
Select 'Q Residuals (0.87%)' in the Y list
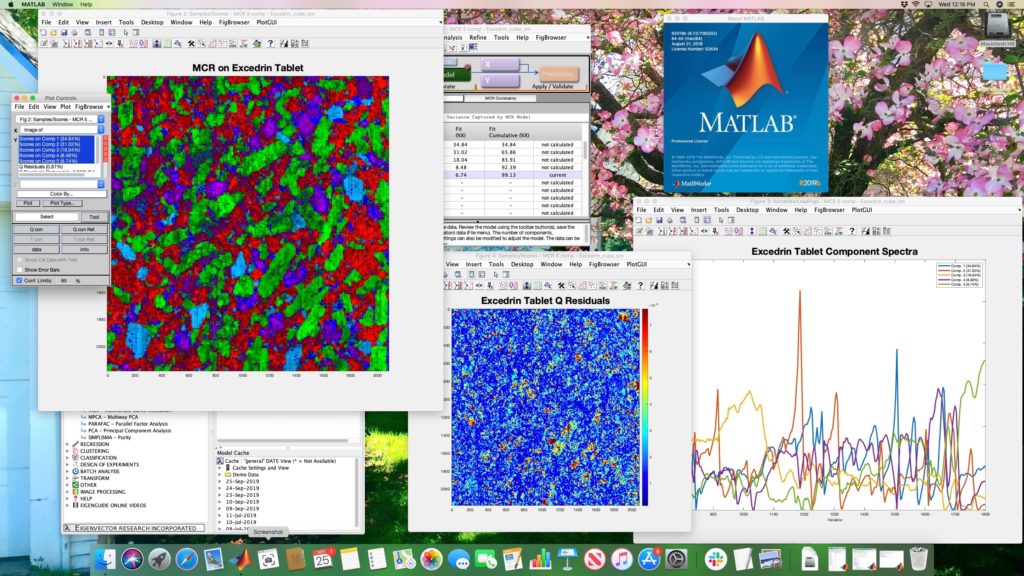pyautogui.click(x=41, y=167)
